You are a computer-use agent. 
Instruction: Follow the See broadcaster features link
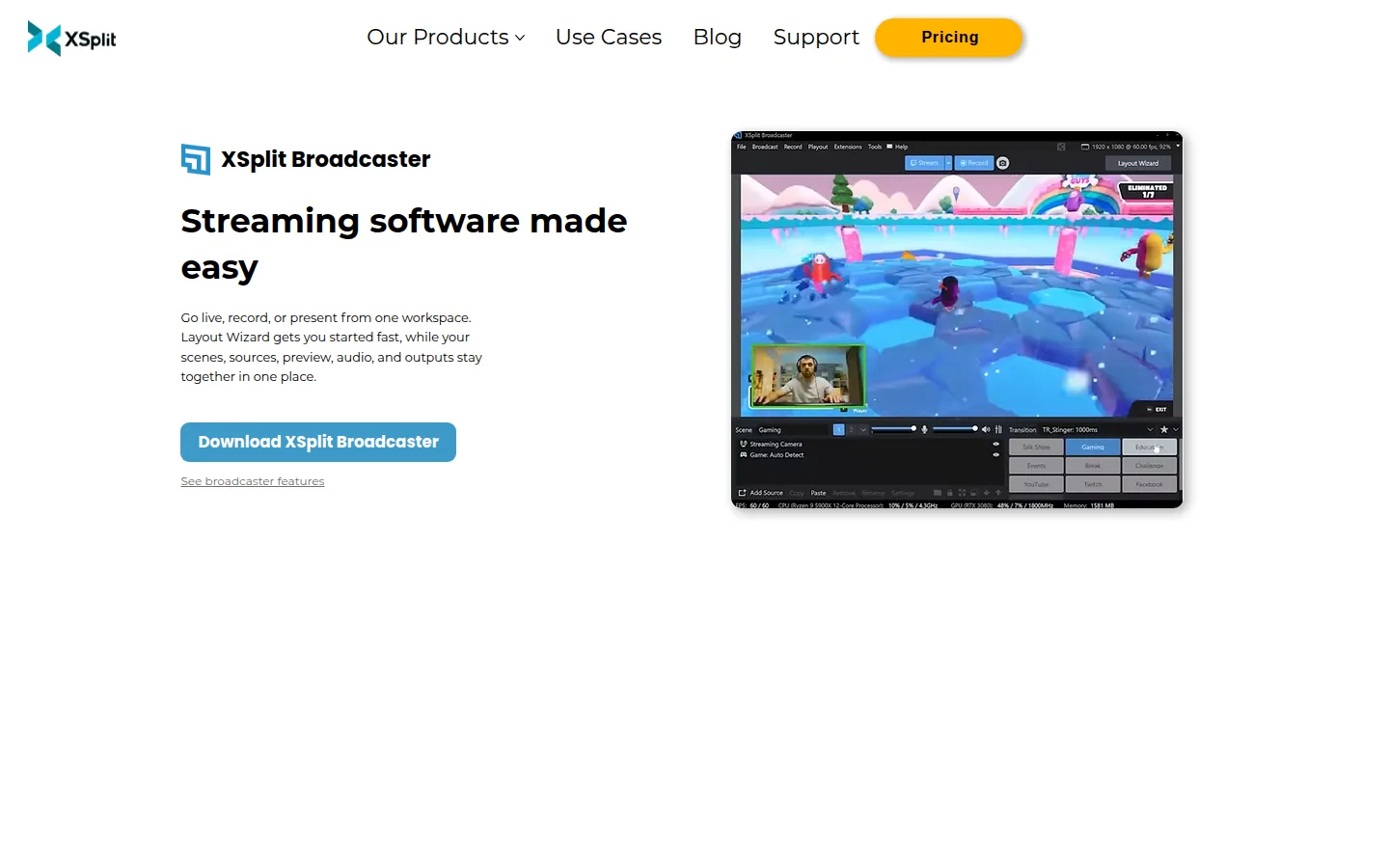click(x=253, y=481)
